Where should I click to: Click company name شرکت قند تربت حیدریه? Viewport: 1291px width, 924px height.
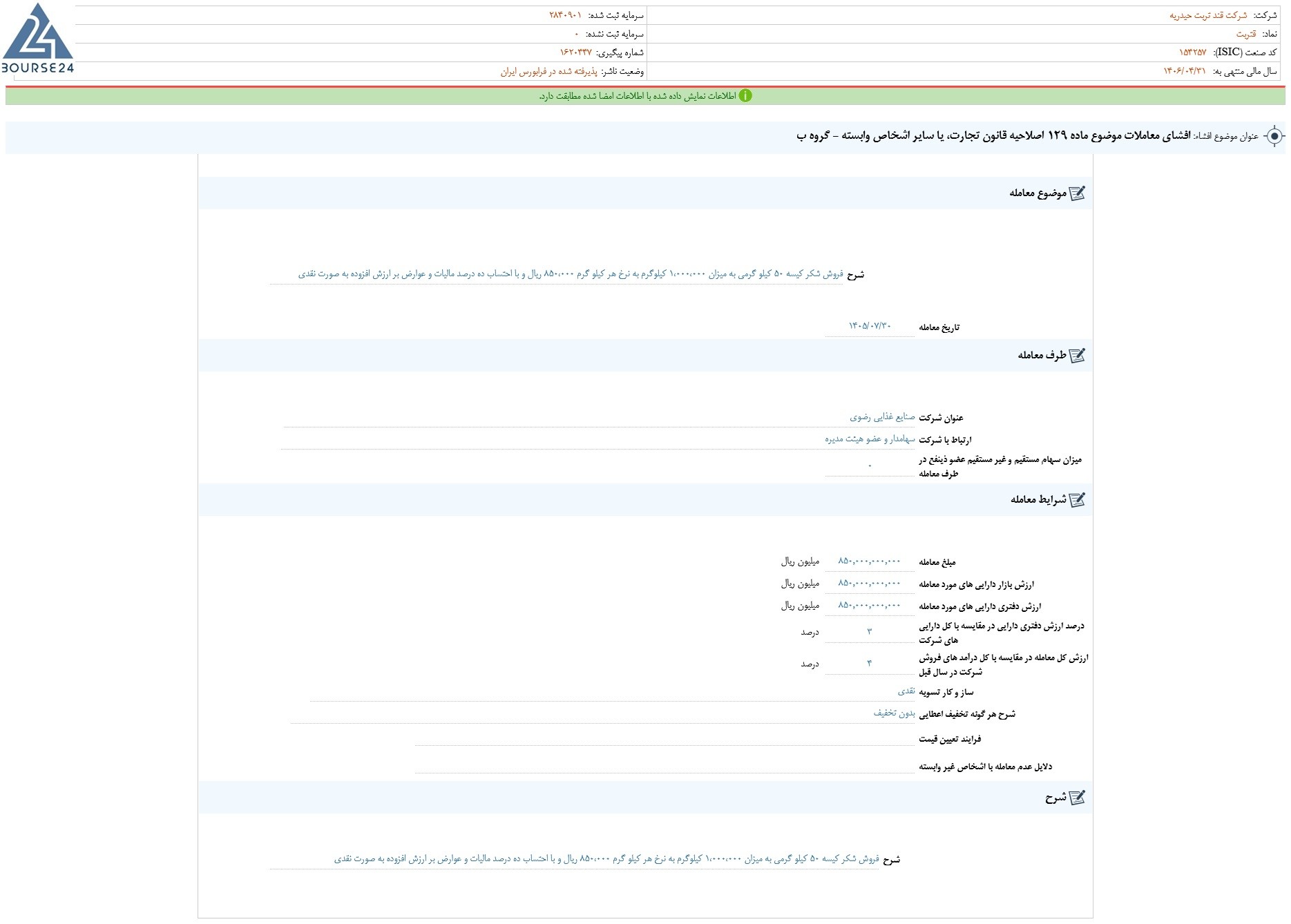[x=1208, y=15]
